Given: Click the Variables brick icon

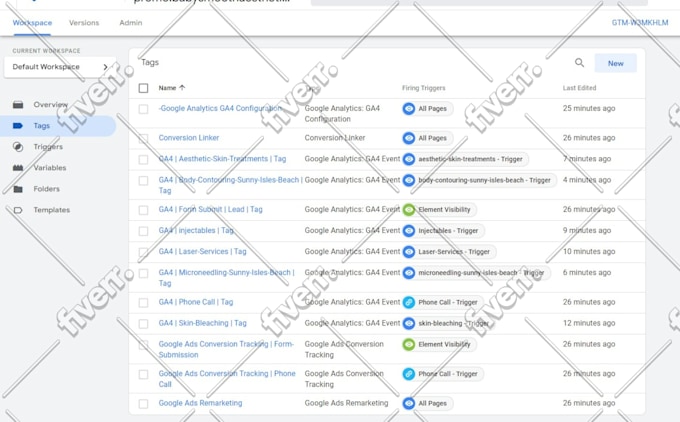Looking at the screenshot, I should click(x=18, y=168).
